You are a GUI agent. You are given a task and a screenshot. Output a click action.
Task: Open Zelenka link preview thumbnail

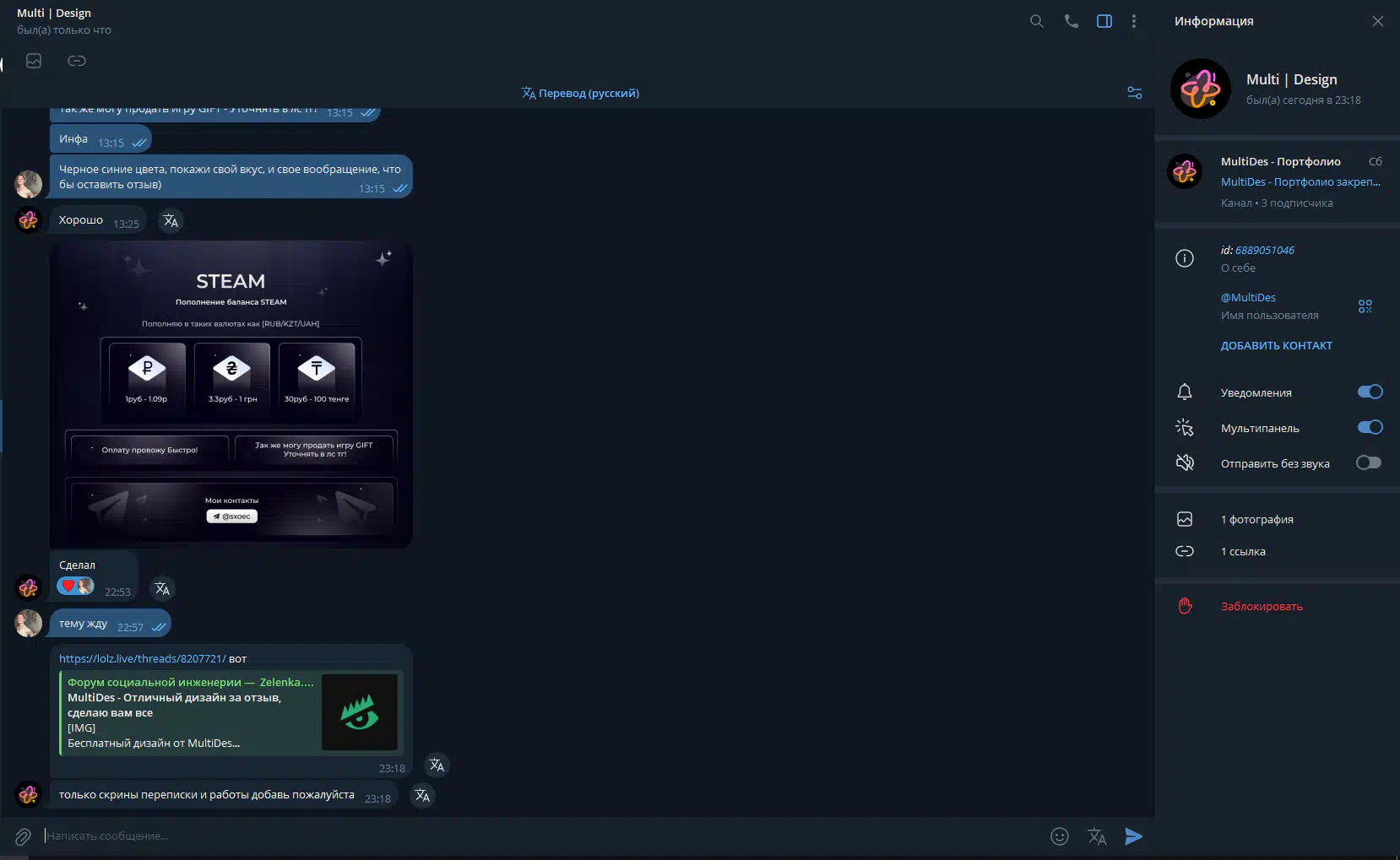click(x=360, y=712)
